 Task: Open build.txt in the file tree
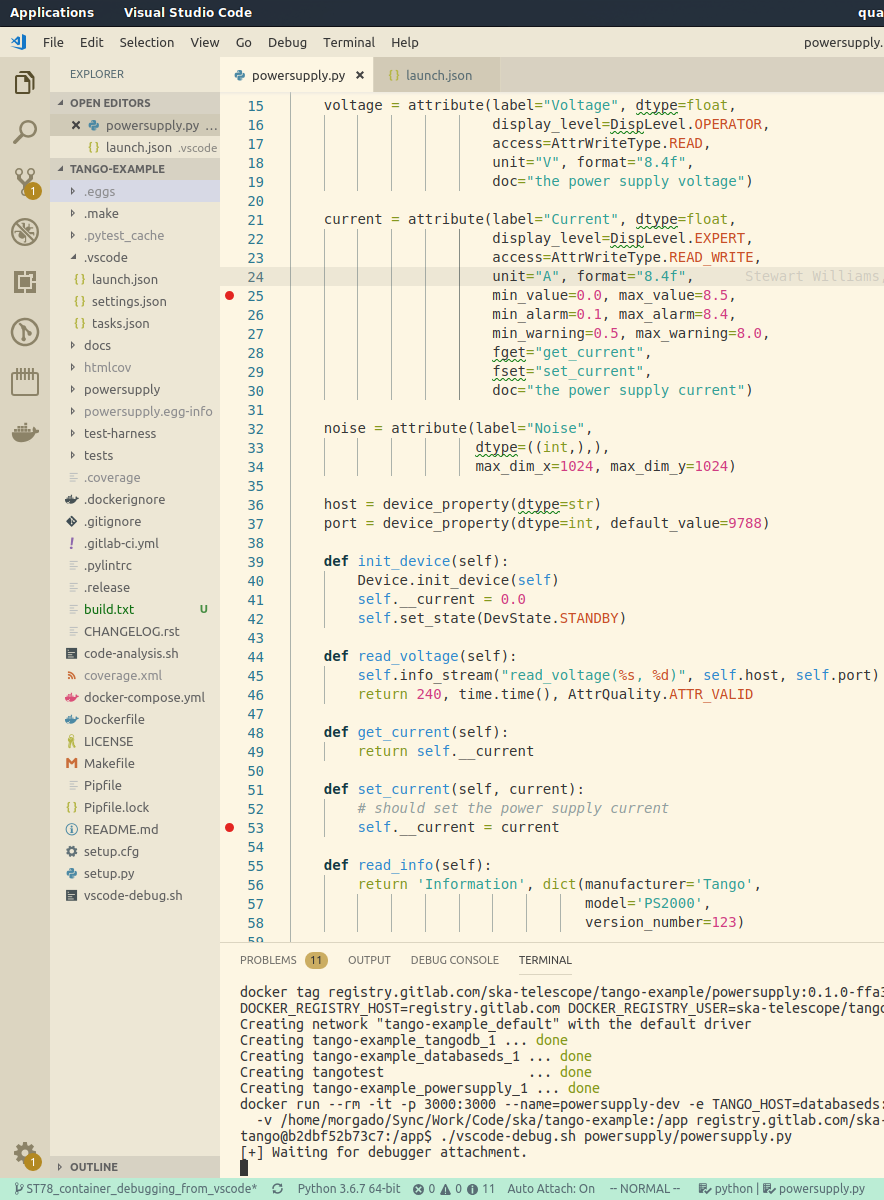click(x=135, y=609)
